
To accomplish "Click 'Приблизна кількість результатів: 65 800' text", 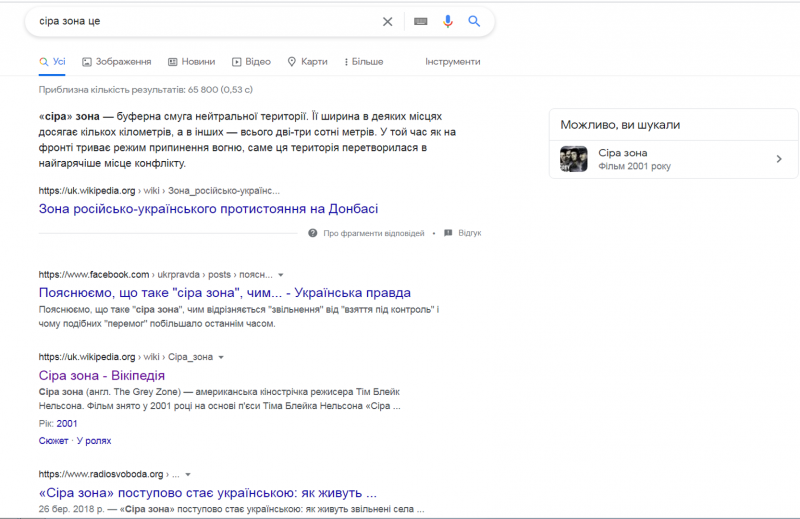I will pos(145,90).
